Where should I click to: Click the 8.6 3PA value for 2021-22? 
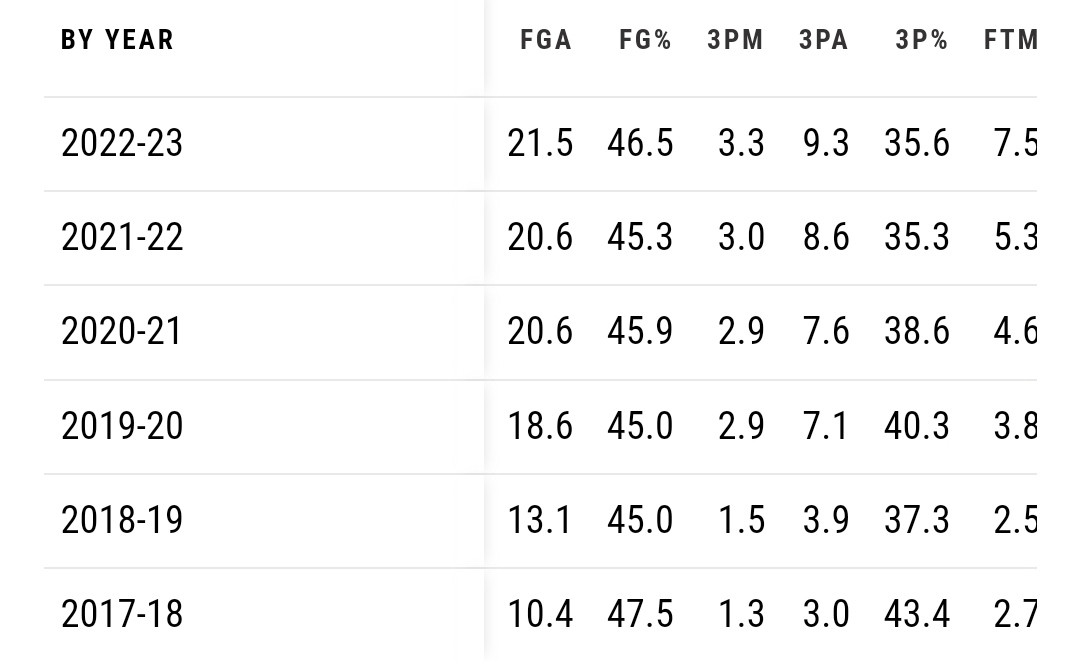(x=824, y=237)
